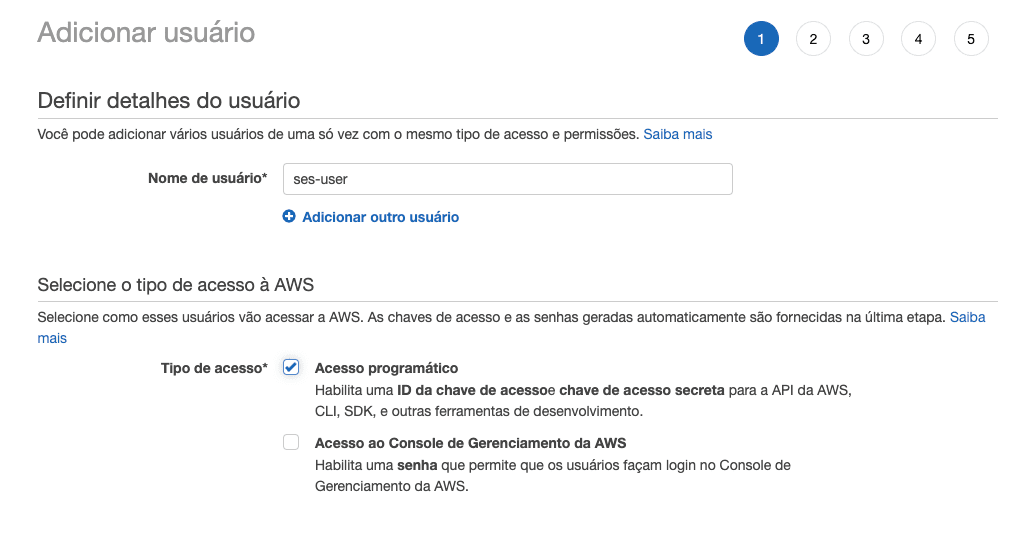The width and height of the screenshot is (1014, 541).
Task: Click the "Adicionar usuário" page title
Action: pyautogui.click(x=146, y=32)
